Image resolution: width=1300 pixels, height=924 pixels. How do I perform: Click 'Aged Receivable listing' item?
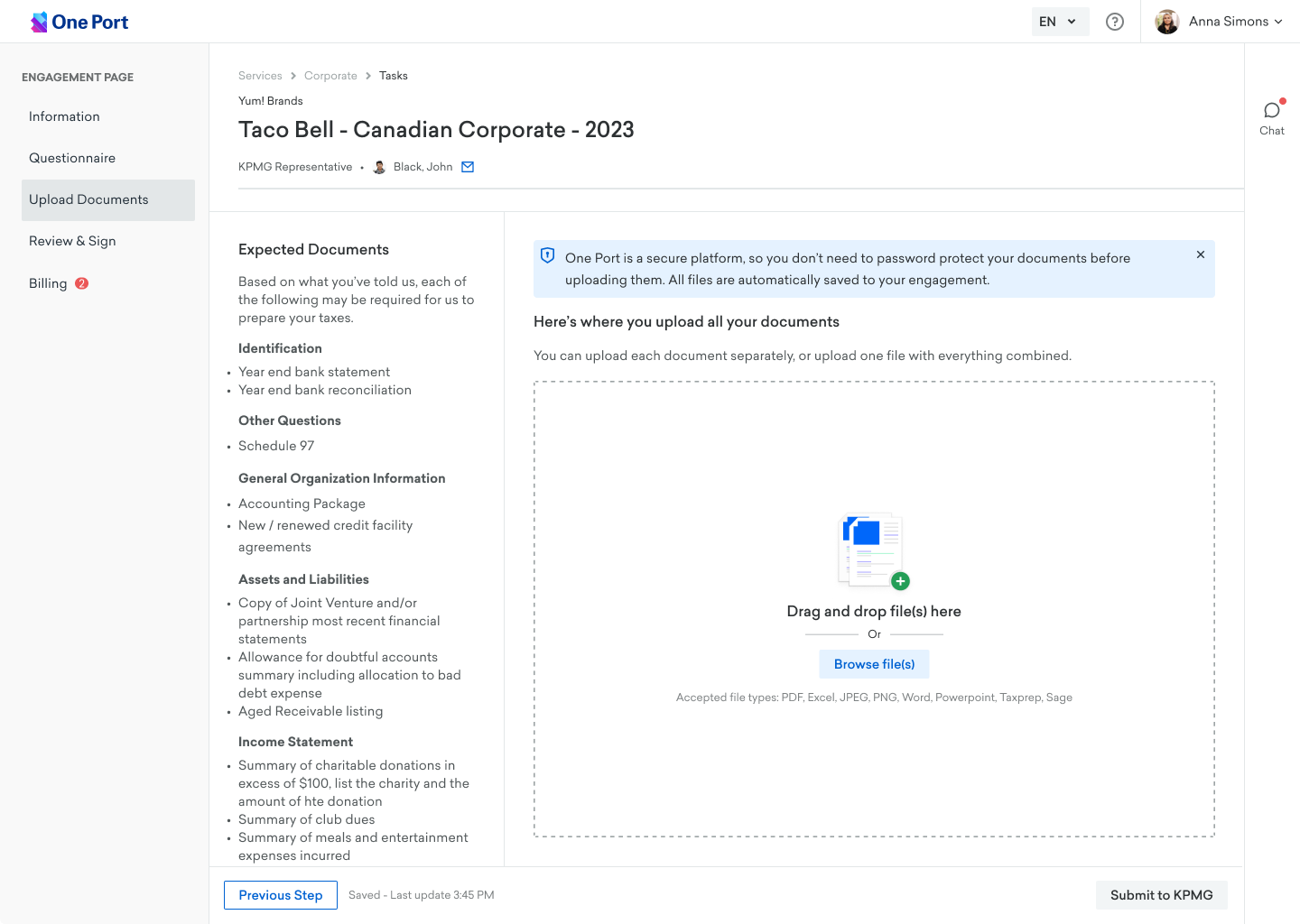click(311, 711)
